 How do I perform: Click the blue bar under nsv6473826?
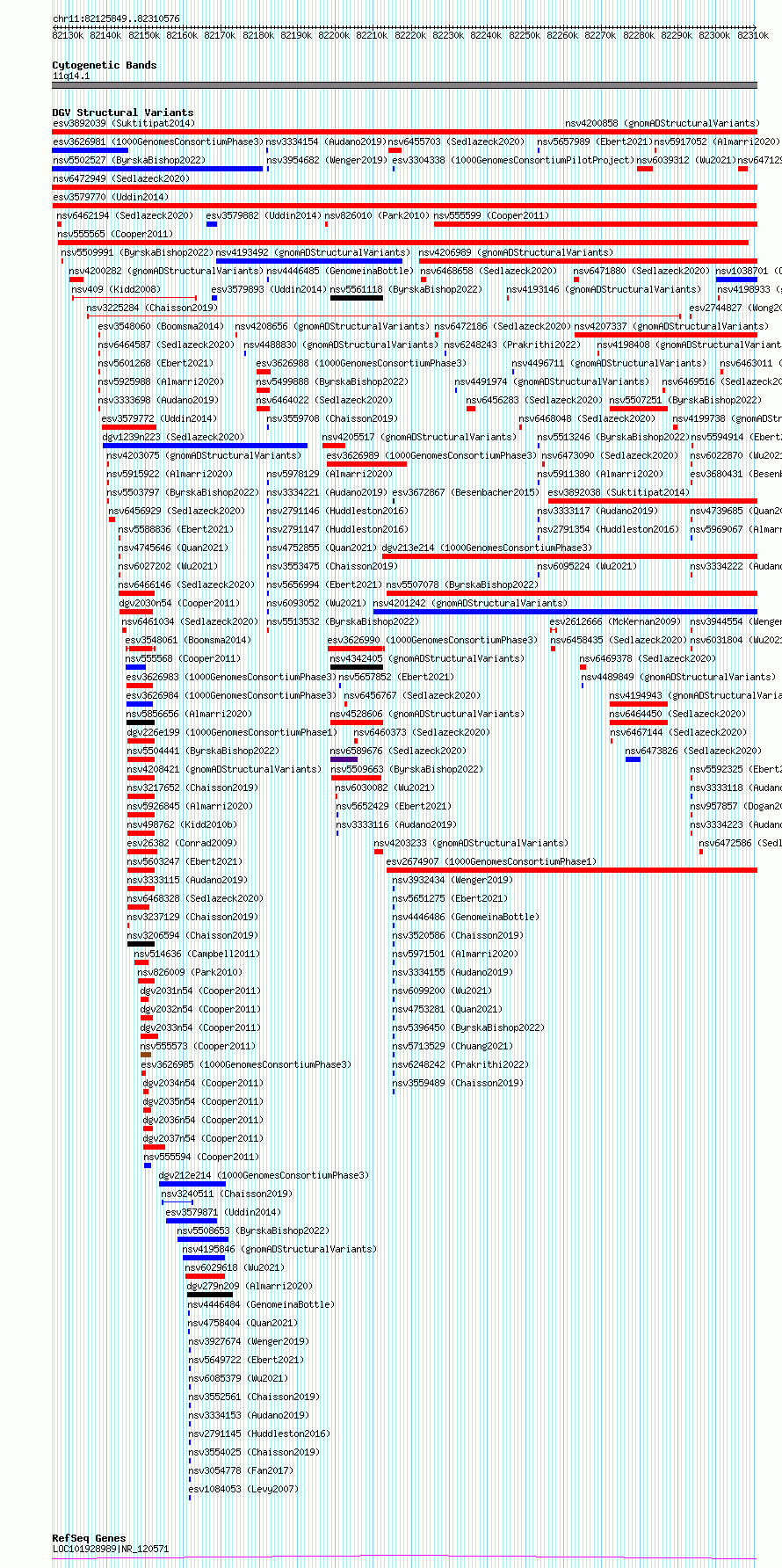633,759
